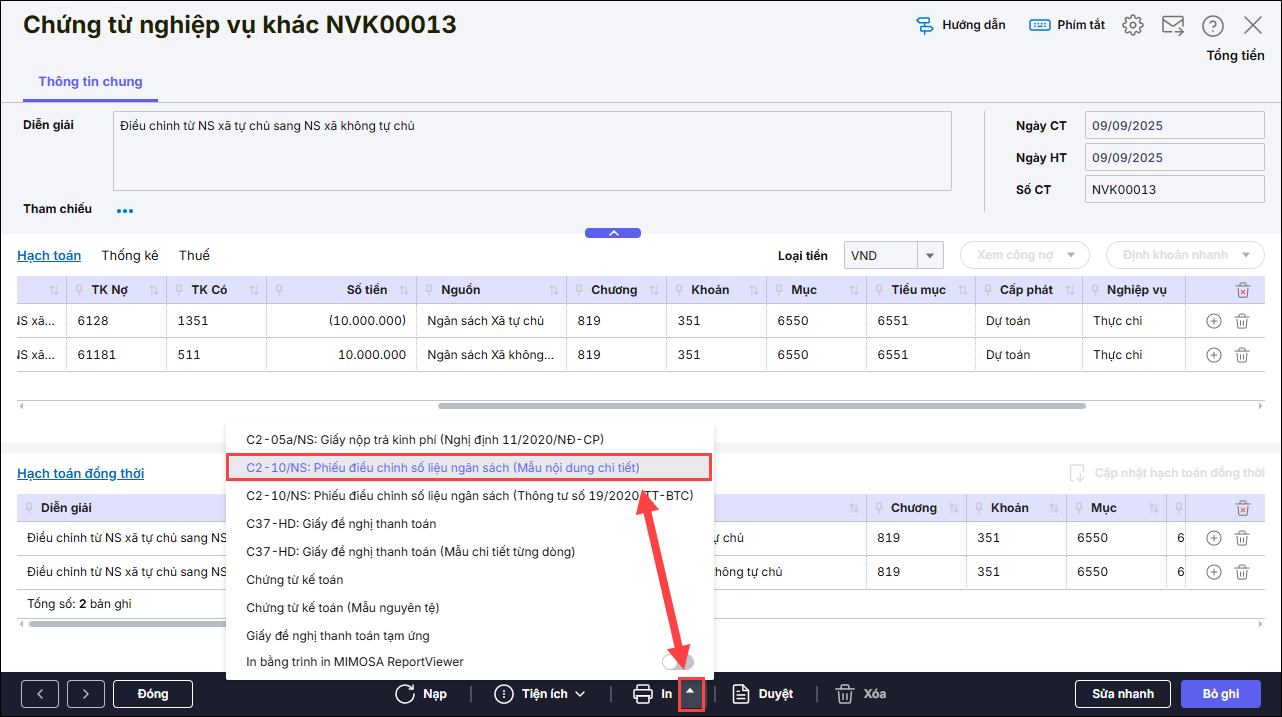The height and width of the screenshot is (717, 1282).
Task: Open the mail feedback icon in header
Action: pyautogui.click(x=1172, y=26)
